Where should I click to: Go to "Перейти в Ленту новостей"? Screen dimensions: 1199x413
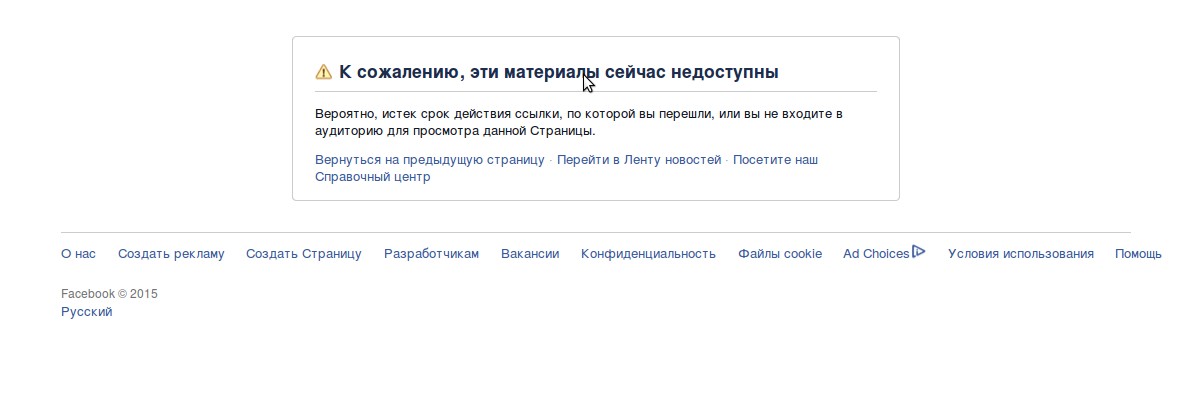[x=639, y=160]
